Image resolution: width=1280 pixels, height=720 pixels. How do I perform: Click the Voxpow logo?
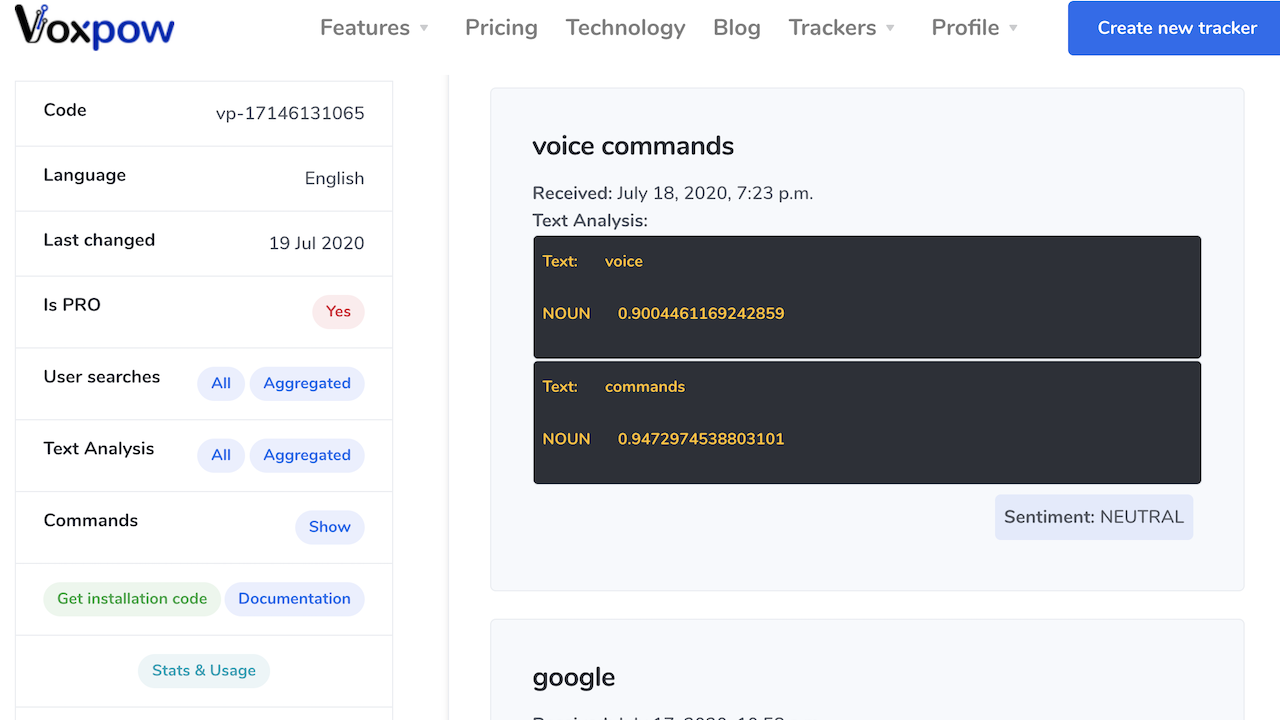tap(94, 27)
